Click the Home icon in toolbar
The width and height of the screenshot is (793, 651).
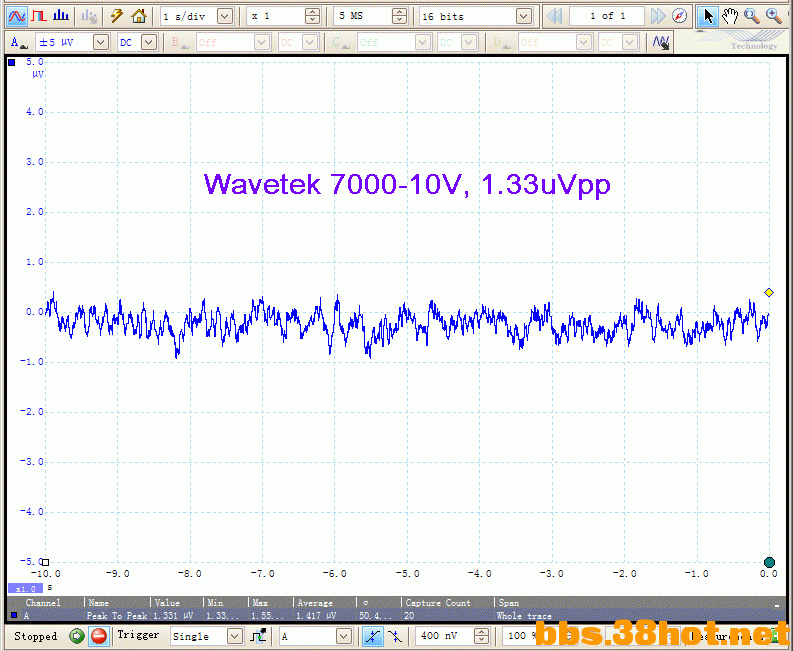139,16
